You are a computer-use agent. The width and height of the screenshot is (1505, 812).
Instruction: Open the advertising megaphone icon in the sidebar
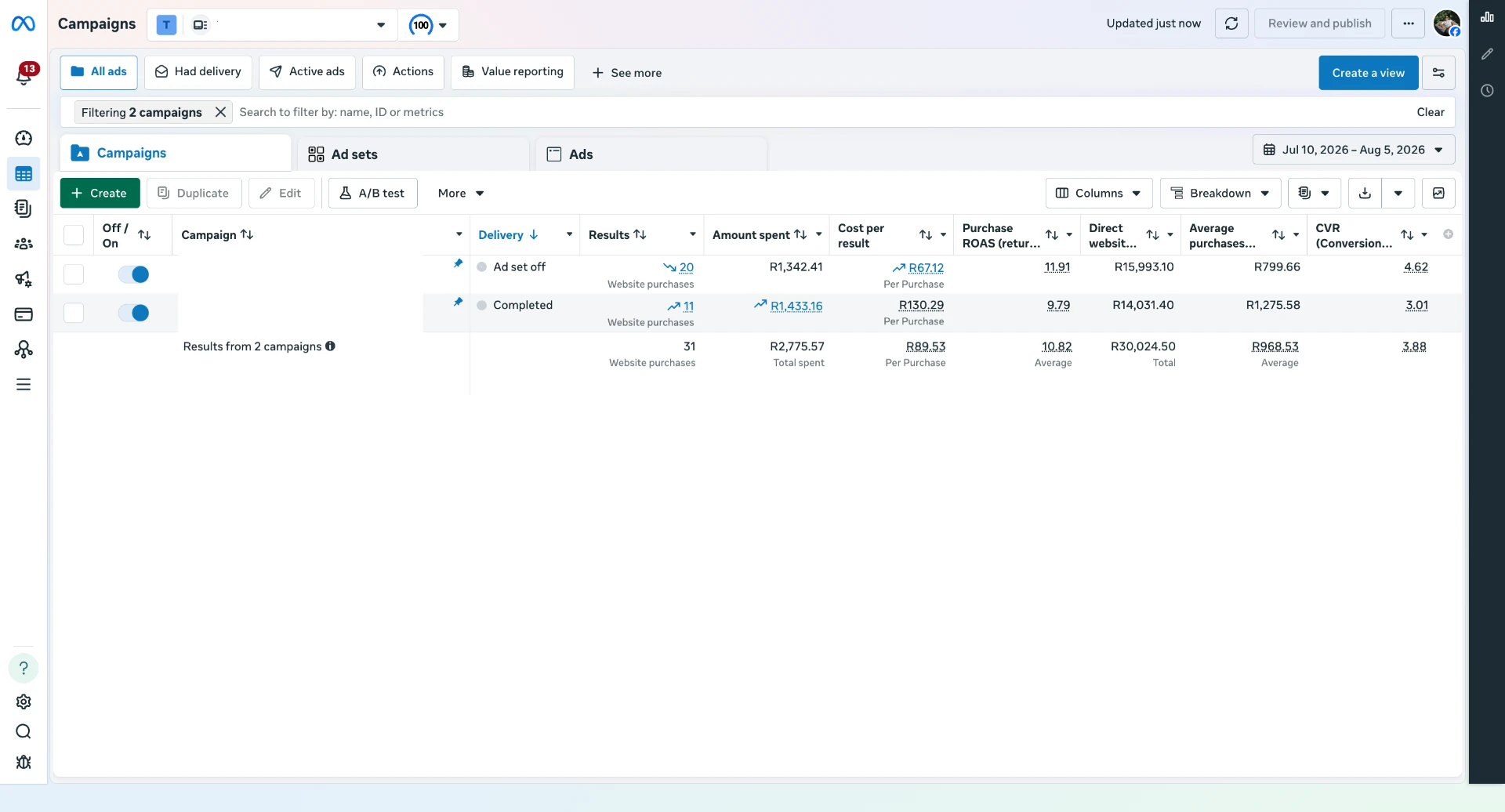point(24,279)
